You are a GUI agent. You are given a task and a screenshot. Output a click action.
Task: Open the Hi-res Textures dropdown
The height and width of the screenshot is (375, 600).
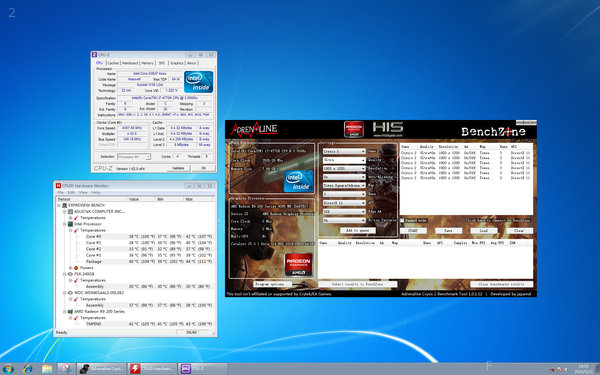[x=344, y=220]
